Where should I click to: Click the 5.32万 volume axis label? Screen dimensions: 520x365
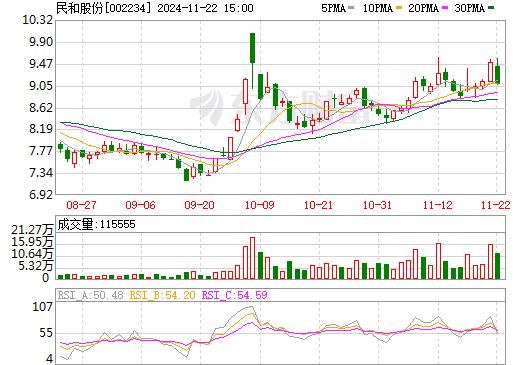click(35, 266)
